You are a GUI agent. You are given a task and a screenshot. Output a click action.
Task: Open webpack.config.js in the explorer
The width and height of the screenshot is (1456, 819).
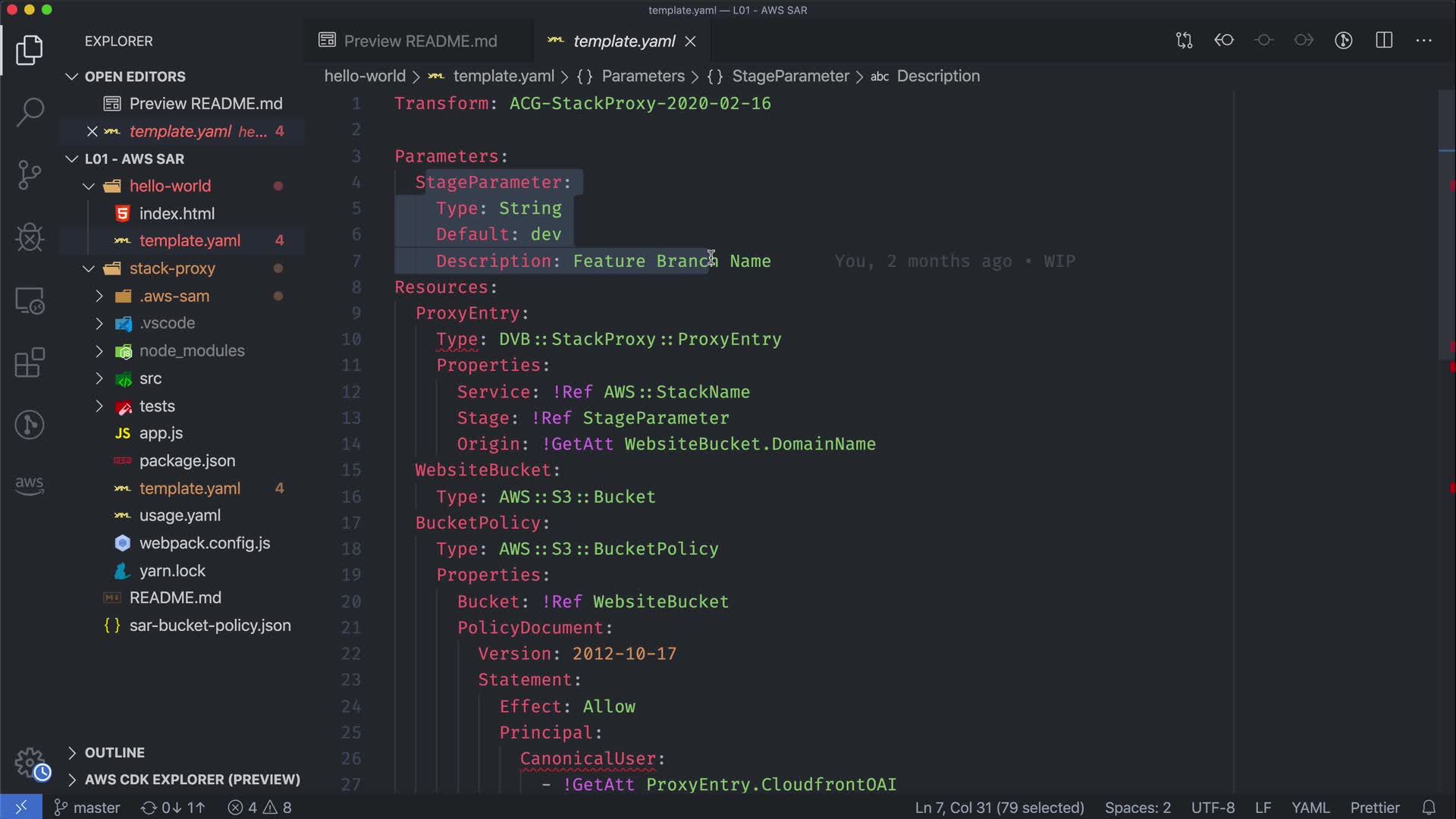[204, 543]
